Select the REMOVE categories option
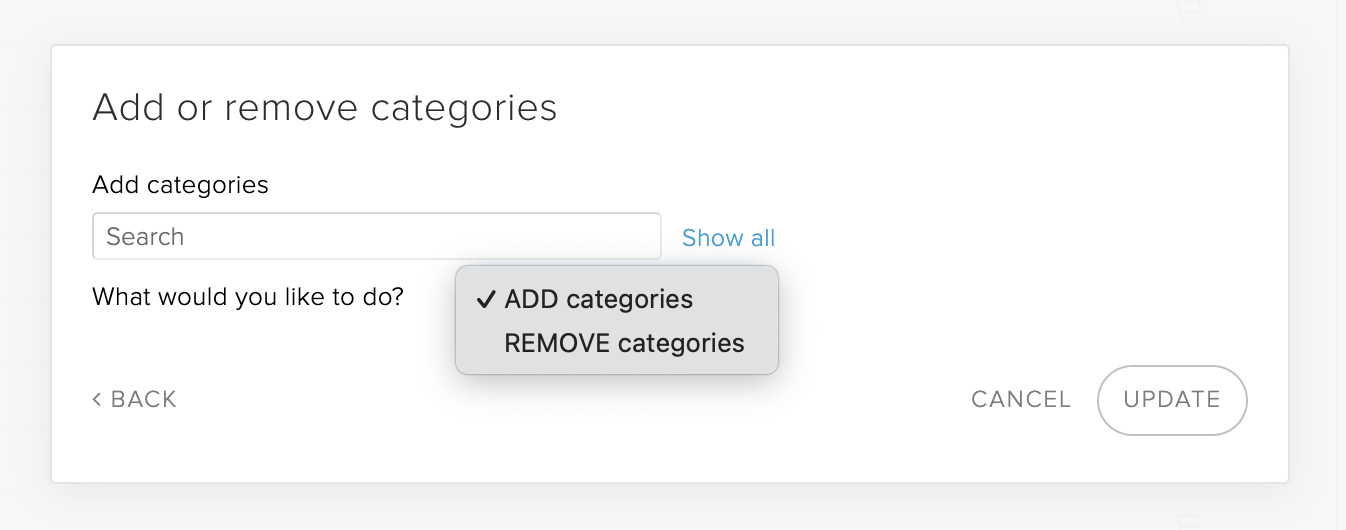1346x530 pixels. [x=624, y=344]
